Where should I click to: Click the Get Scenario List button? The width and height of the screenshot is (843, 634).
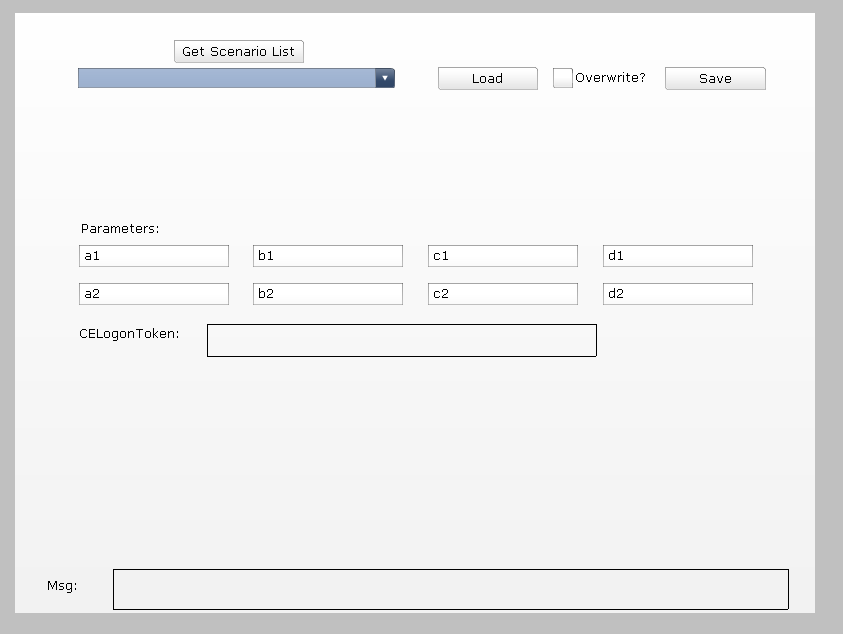point(238,52)
